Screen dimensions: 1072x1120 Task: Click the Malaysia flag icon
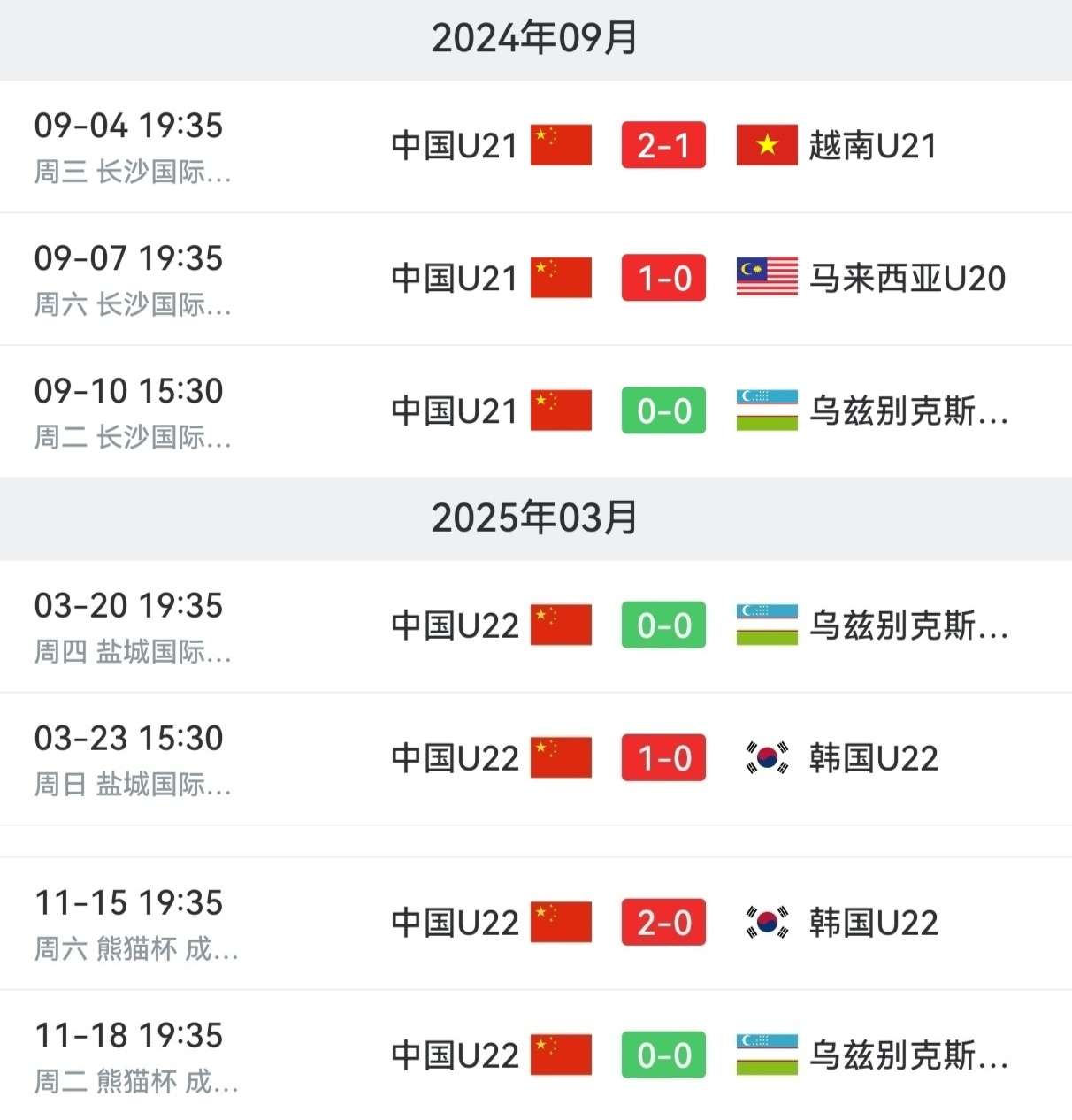click(767, 278)
